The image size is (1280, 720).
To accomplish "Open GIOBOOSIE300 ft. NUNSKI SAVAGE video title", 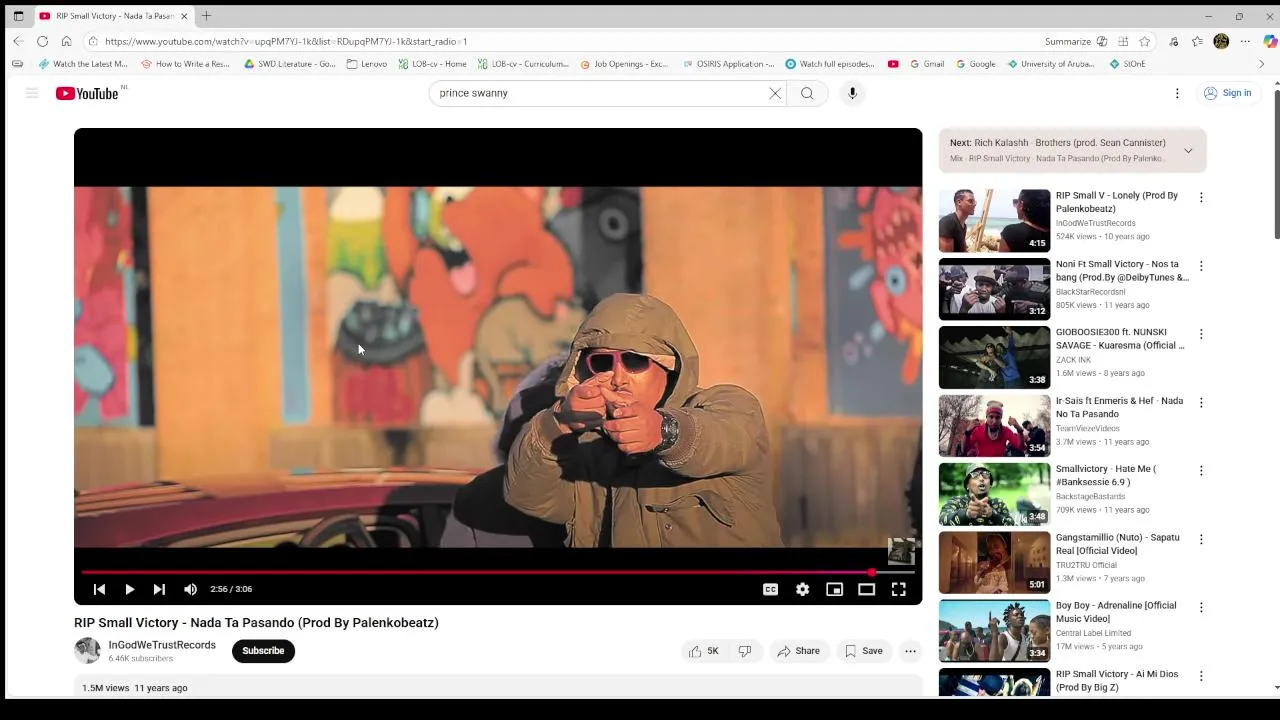I will (1120, 339).
